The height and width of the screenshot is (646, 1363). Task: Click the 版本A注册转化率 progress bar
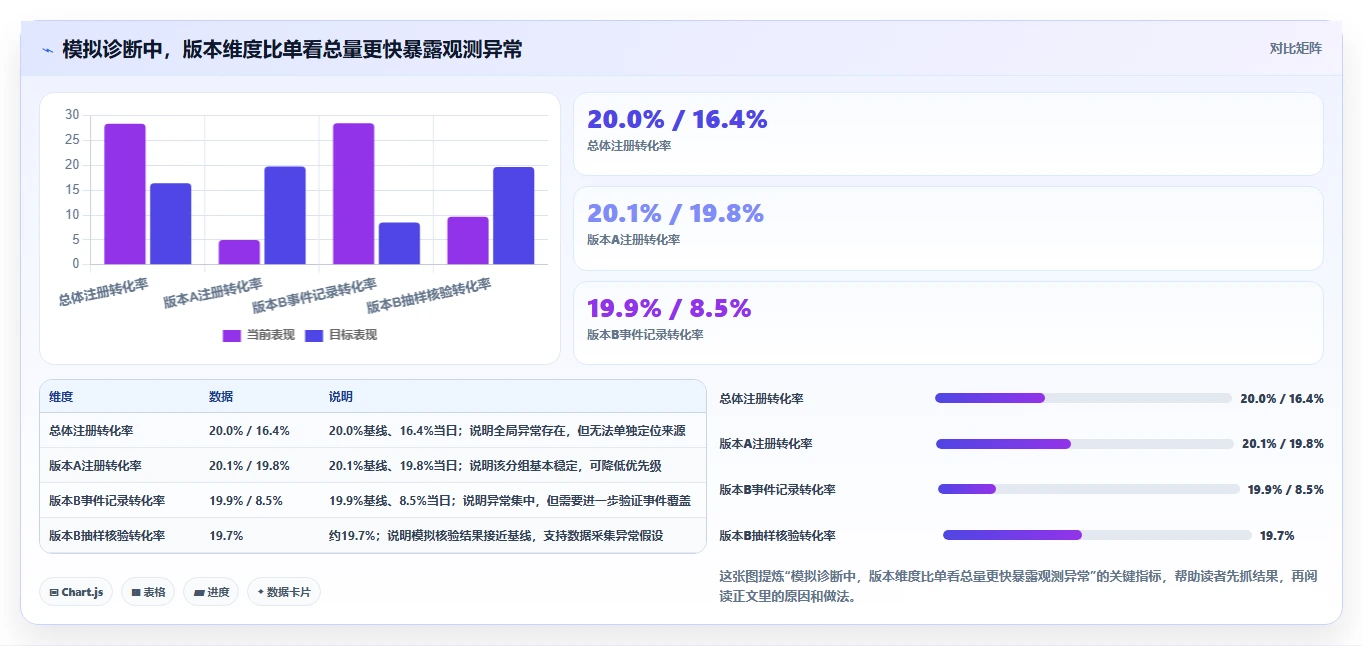click(1085, 444)
